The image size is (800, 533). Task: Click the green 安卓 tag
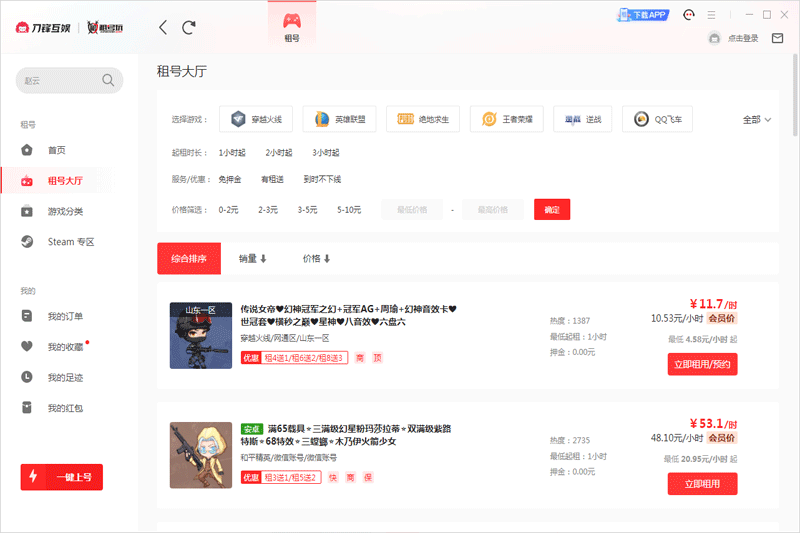[252, 429]
